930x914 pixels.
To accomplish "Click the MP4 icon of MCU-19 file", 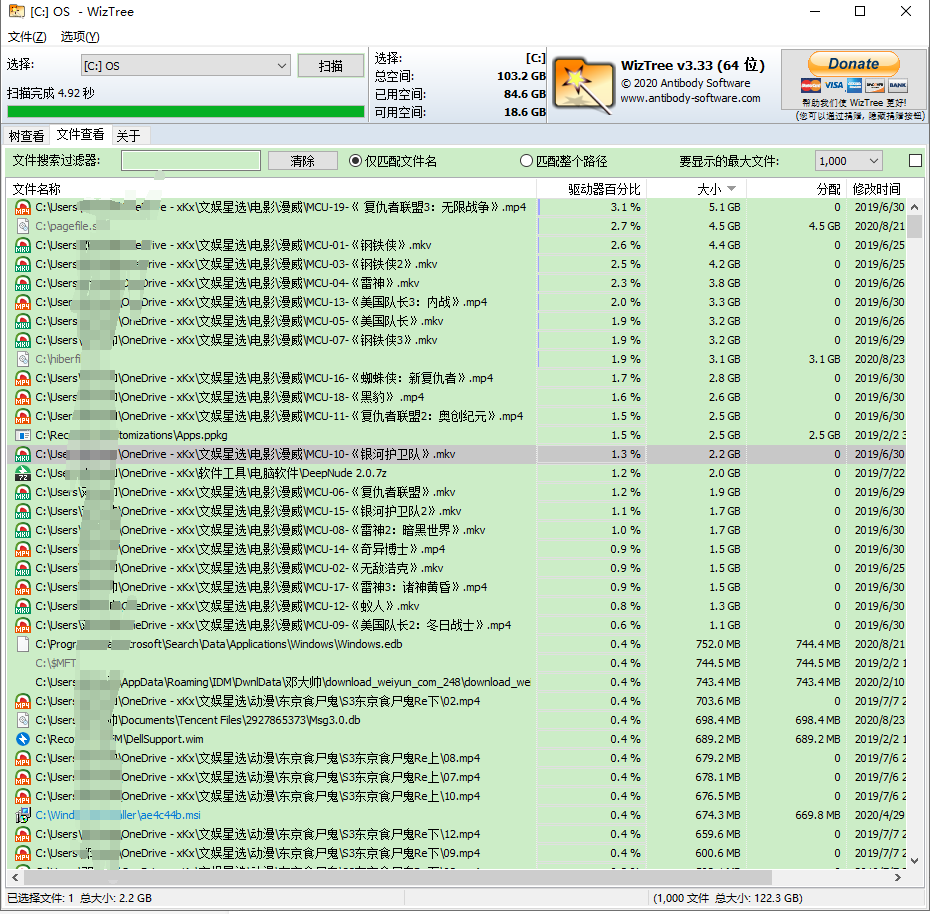I will point(23,208).
